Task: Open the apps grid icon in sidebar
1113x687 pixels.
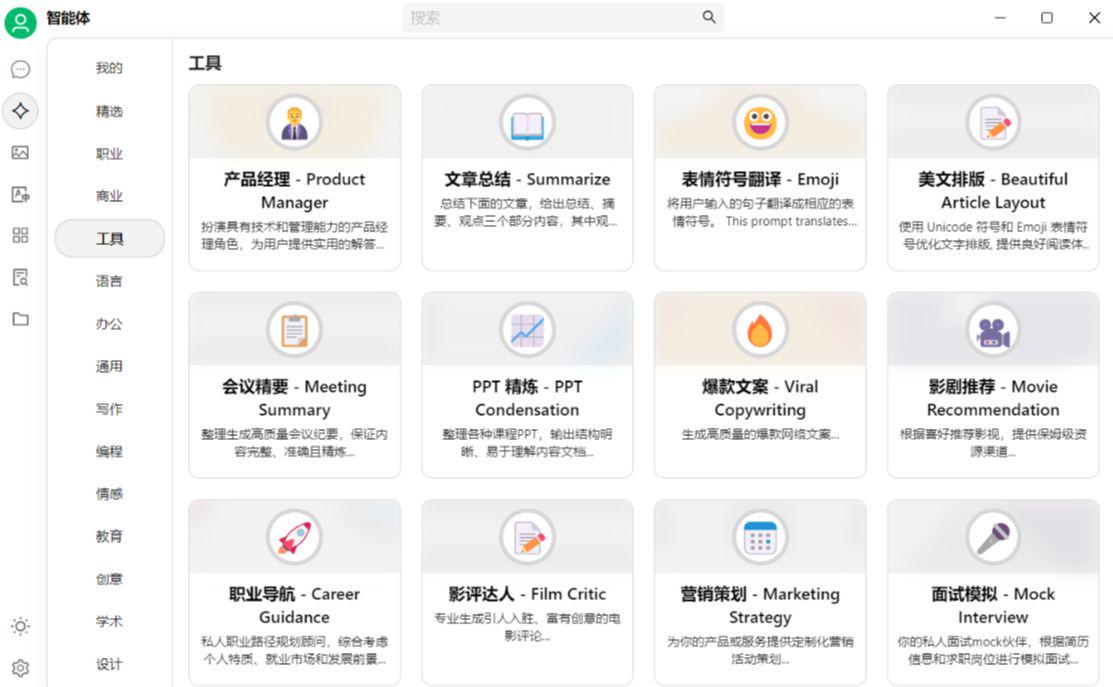Action: [20, 235]
